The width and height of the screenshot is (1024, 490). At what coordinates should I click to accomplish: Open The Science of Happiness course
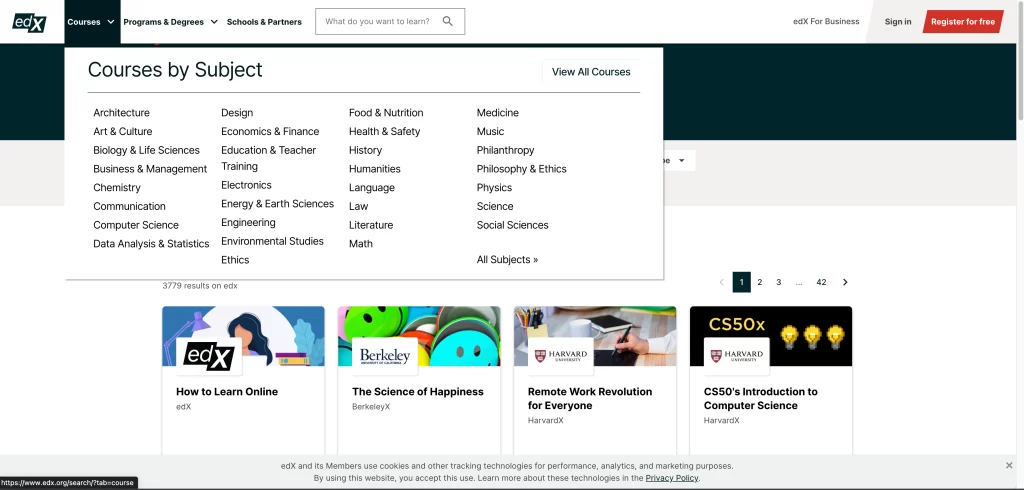point(418,392)
